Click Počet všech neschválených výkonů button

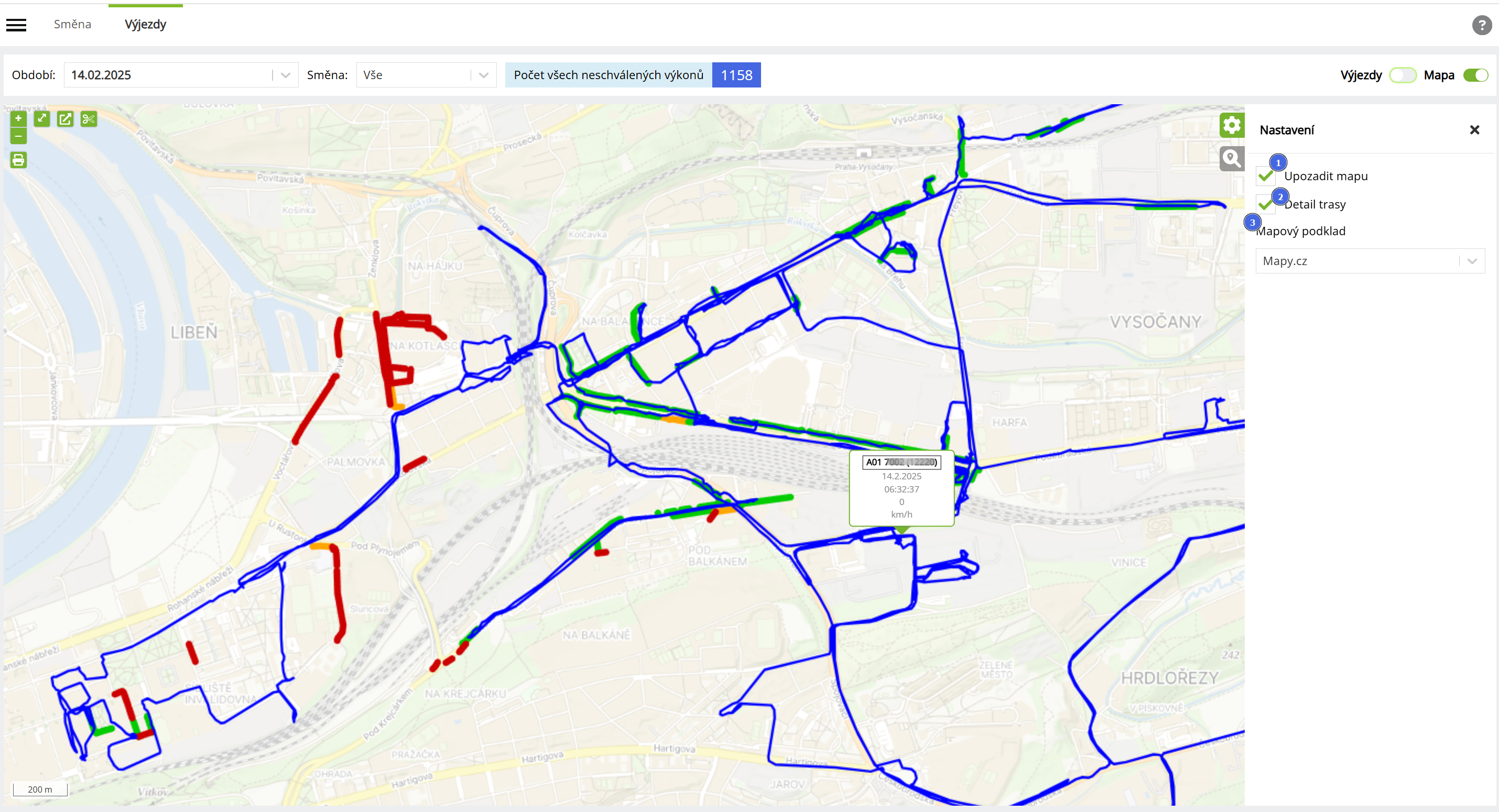[633, 75]
